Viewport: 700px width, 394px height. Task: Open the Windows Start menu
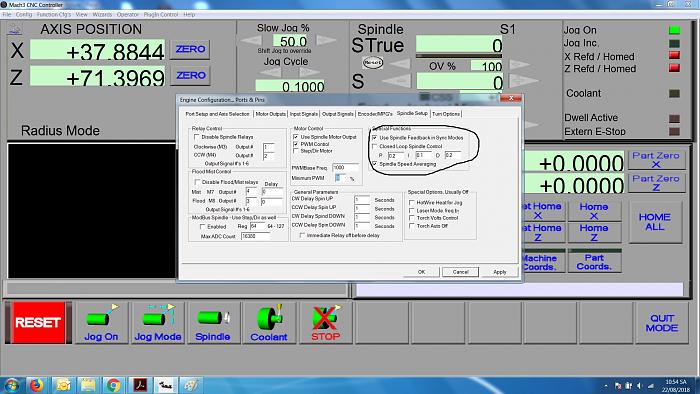point(11,385)
